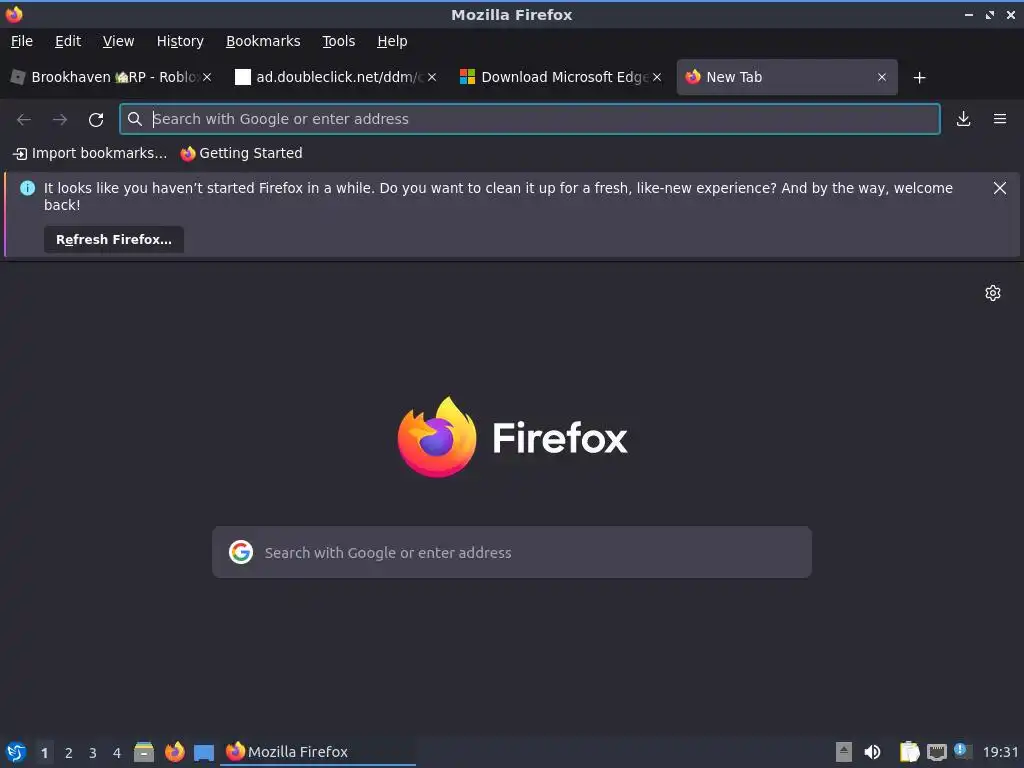This screenshot has width=1024, height=768.
Task: Switch to workspace 4
Action: [x=117, y=752]
